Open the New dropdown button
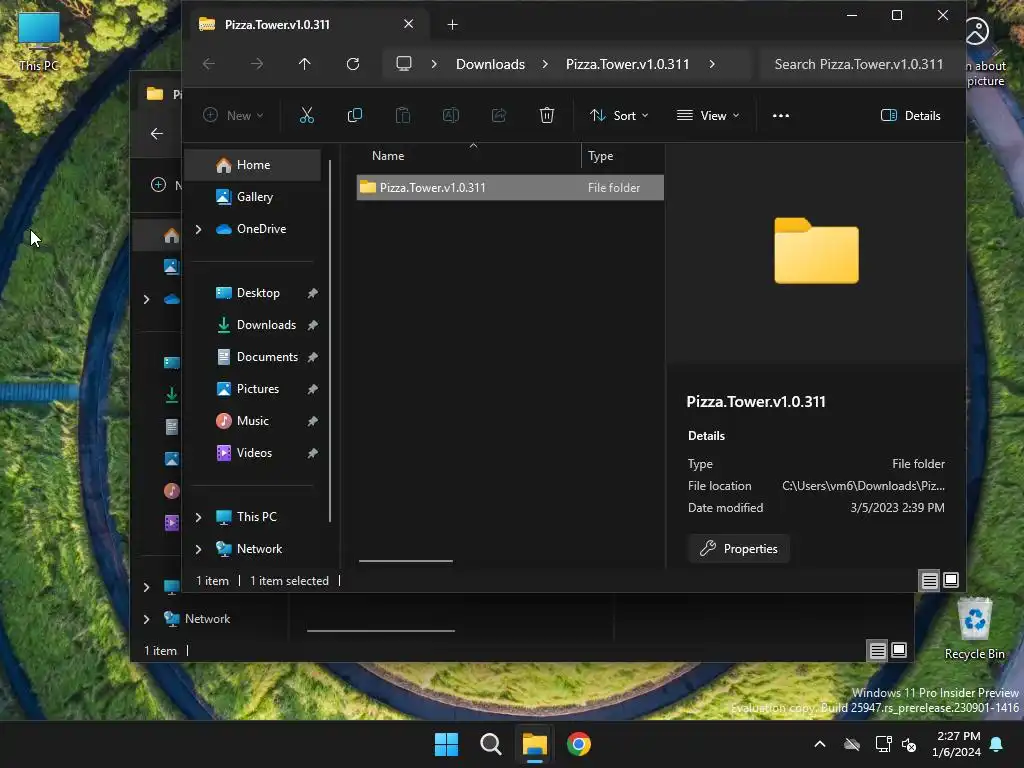1024x768 pixels. (x=233, y=116)
